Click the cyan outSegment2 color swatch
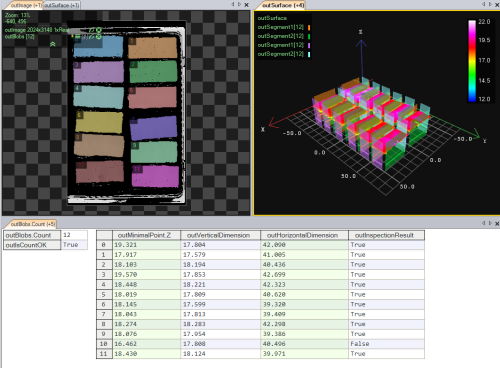Image resolution: width=500 pixels, height=368 pixels. pos(309,54)
